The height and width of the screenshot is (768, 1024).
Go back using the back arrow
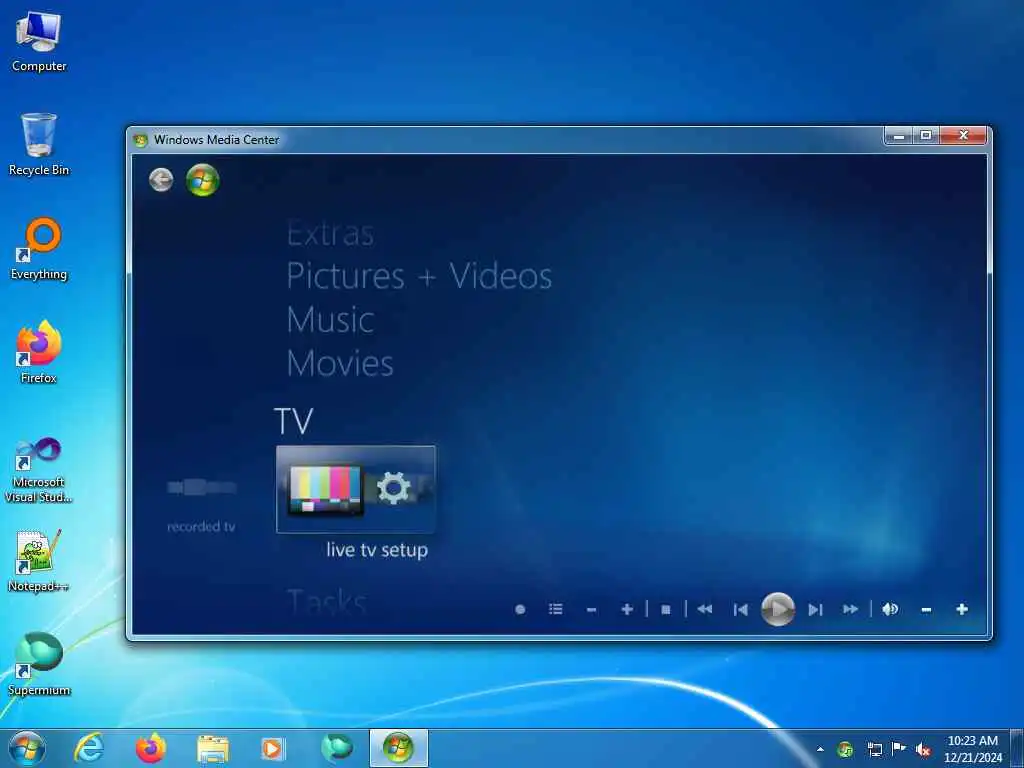161,180
